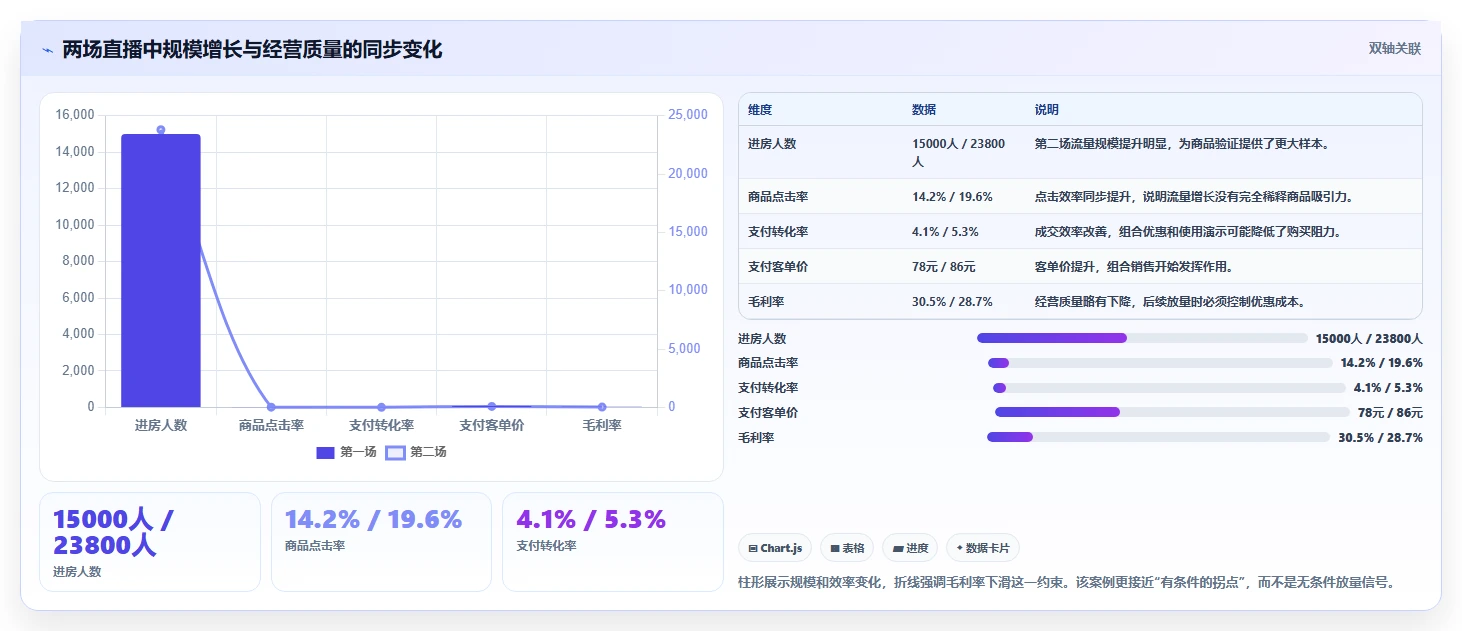1462x631 pixels.
Task: Click the 支付转化率 progress bar
Action: coord(1169,388)
